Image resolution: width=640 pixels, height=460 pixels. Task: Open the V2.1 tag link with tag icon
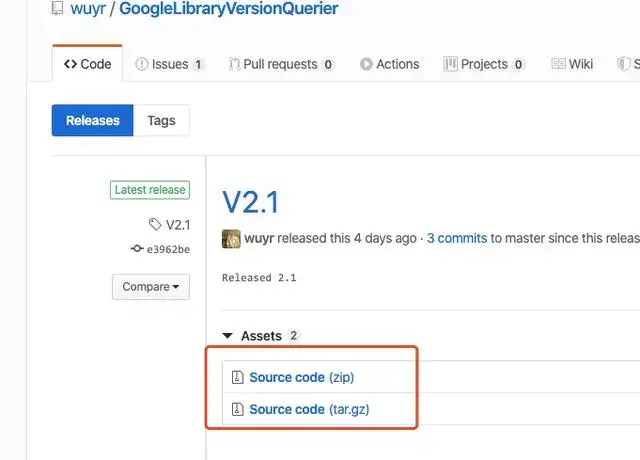(169, 225)
